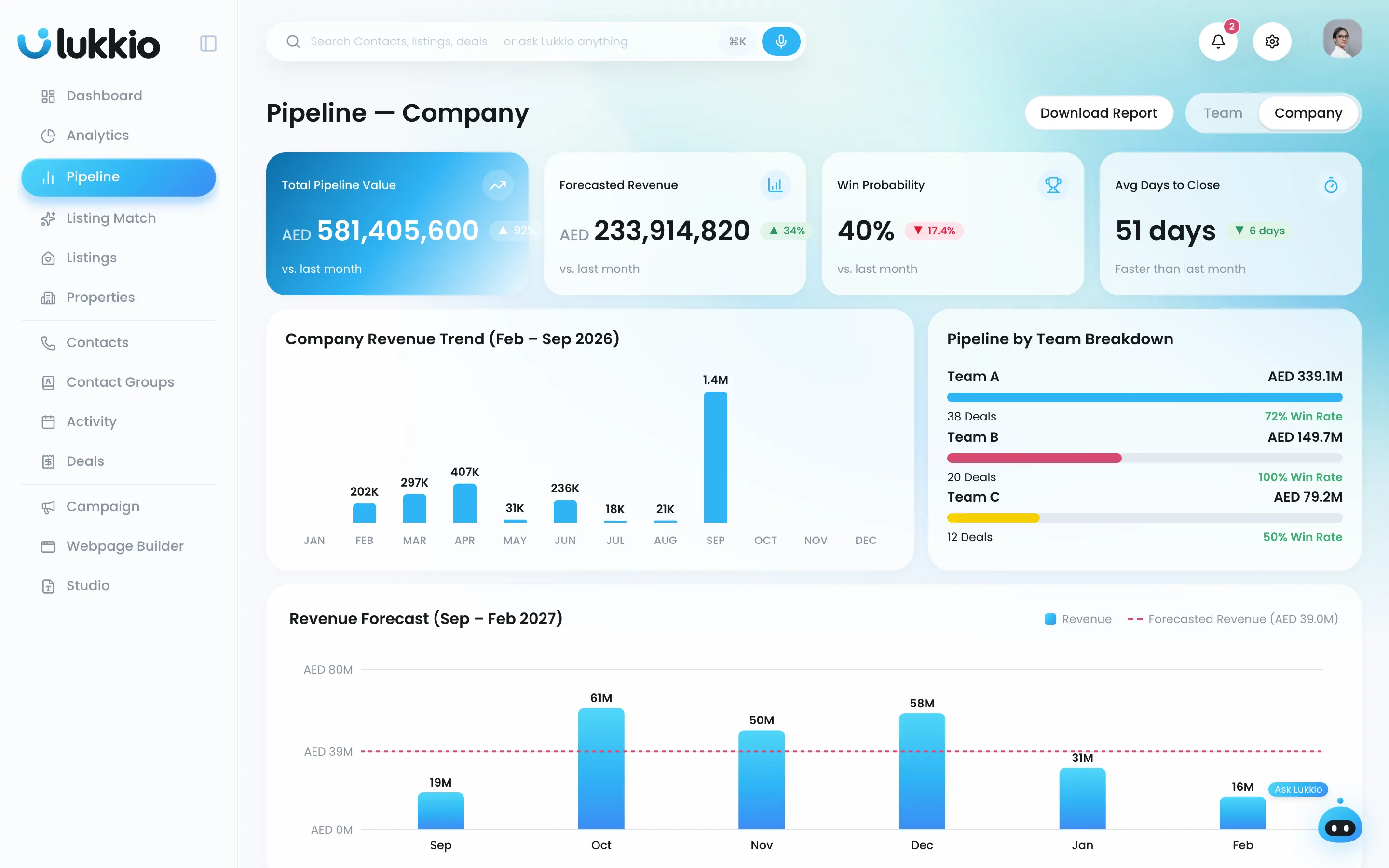Image resolution: width=1389 pixels, height=868 pixels.
Task: Click the Studio document icon
Action: [48, 586]
